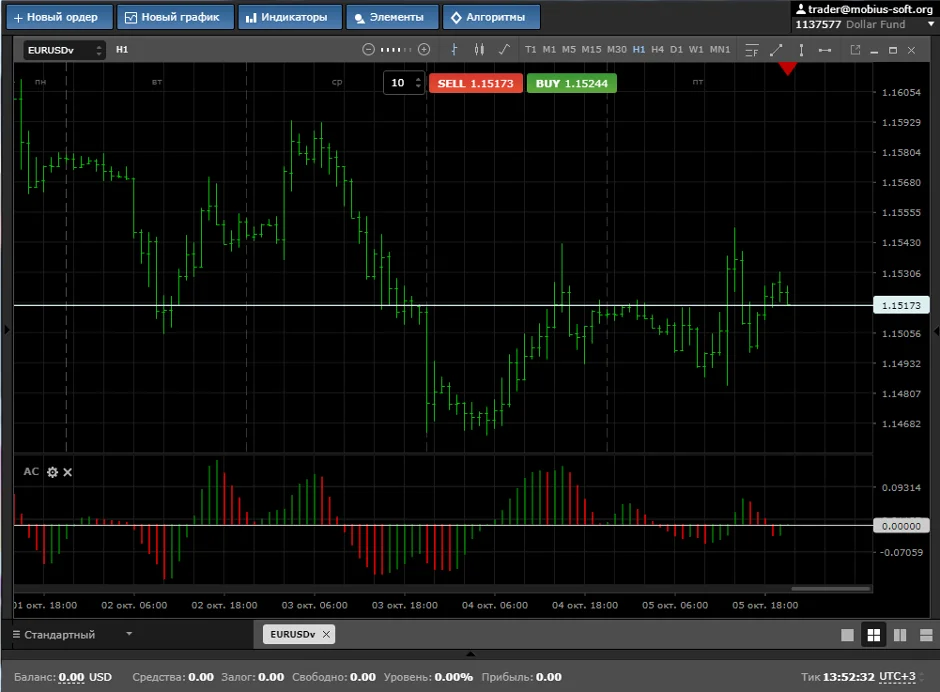Open AC indicator settings gear

point(52,473)
